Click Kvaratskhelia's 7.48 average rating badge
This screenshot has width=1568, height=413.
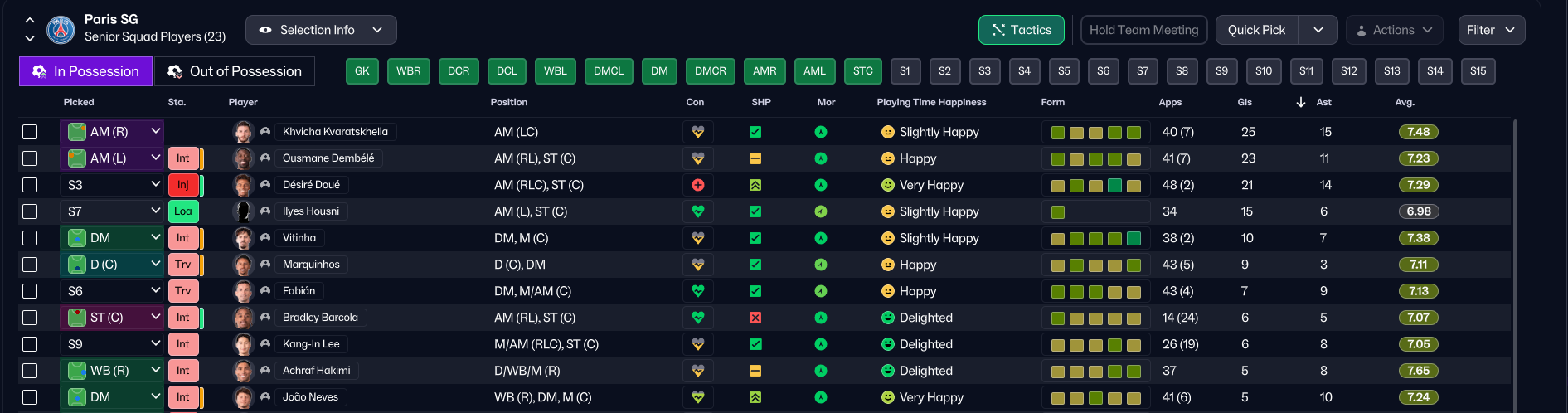1418,132
